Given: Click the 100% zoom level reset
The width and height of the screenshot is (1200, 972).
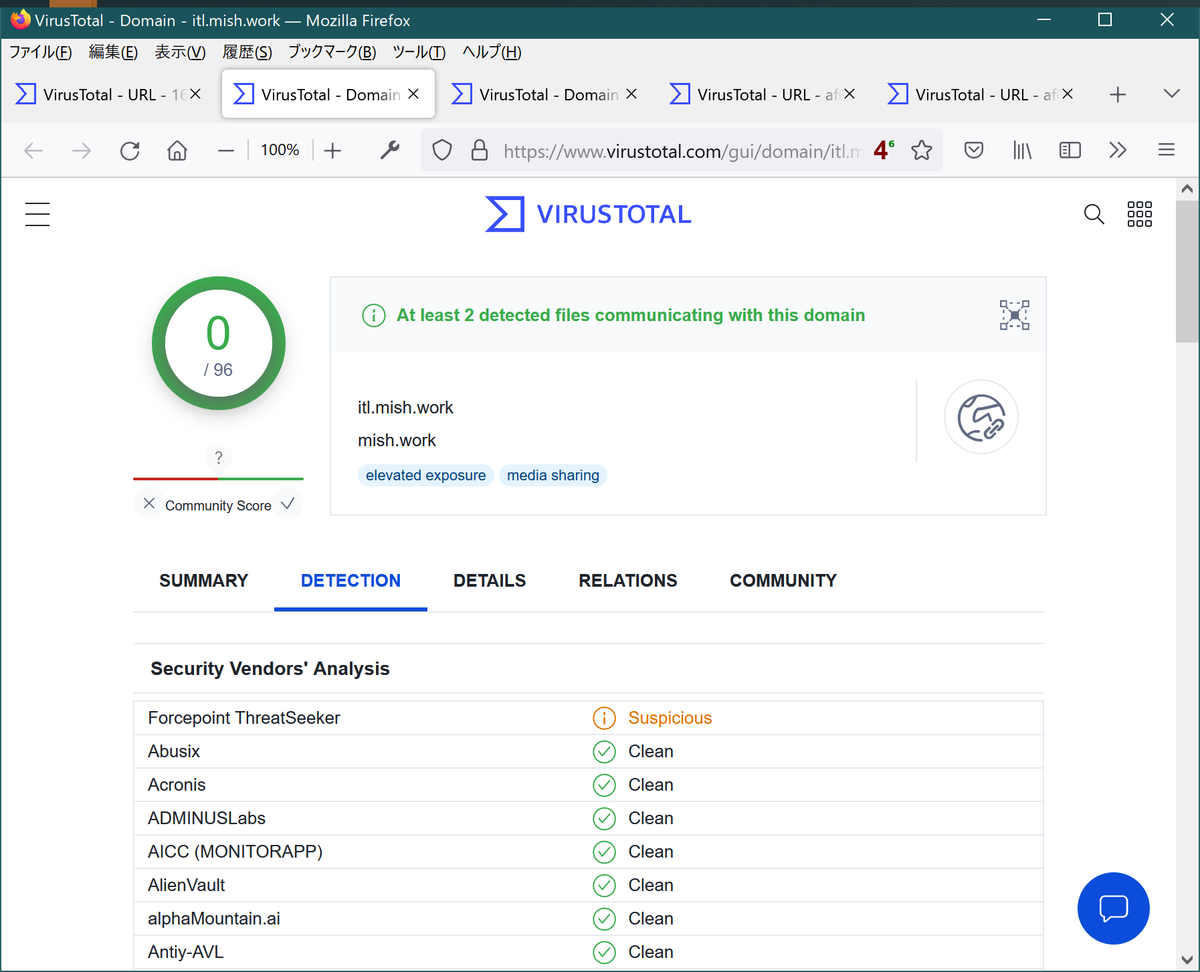Looking at the screenshot, I should [280, 150].
